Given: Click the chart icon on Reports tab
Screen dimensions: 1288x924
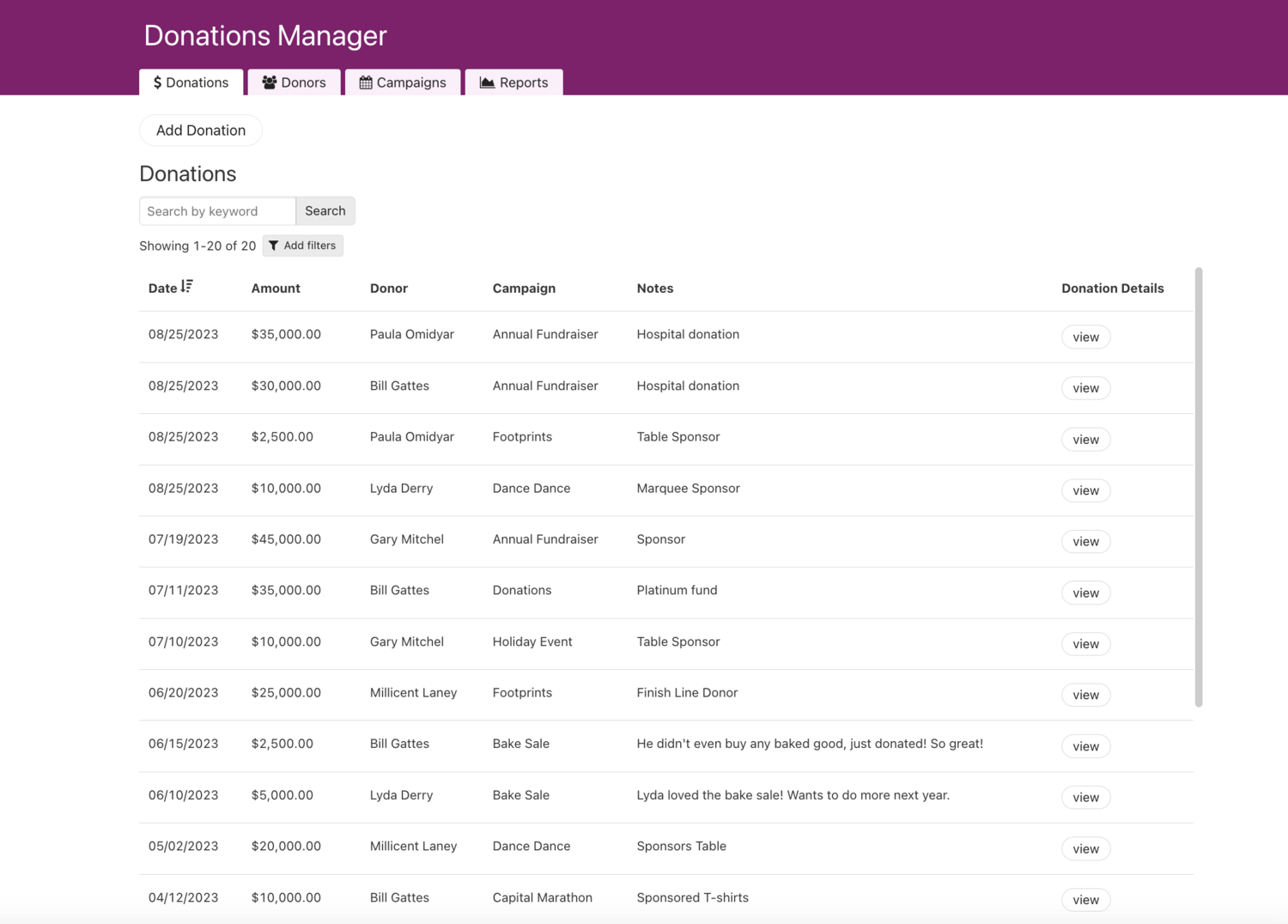Looking at the screenshot, I should tap(487, 82).
